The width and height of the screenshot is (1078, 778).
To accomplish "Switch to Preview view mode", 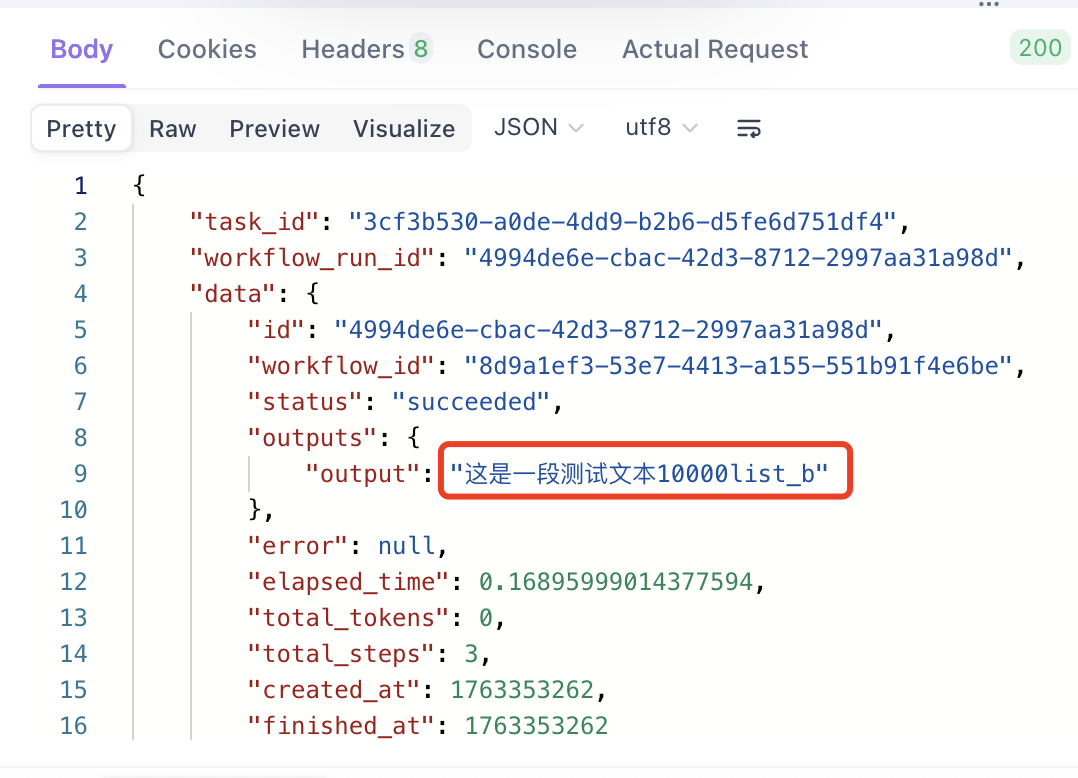I will click(274, 129).
